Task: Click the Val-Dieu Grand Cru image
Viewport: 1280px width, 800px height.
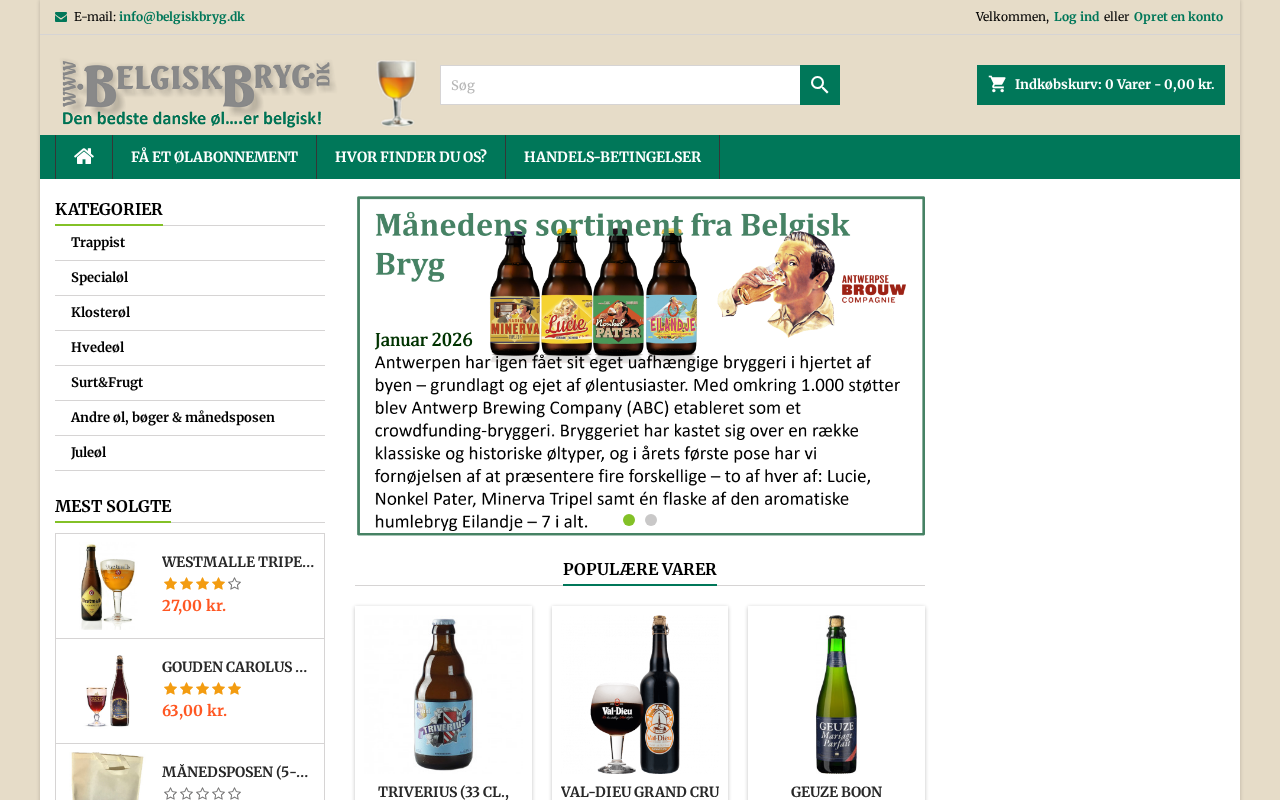Action: click(640, 694)
